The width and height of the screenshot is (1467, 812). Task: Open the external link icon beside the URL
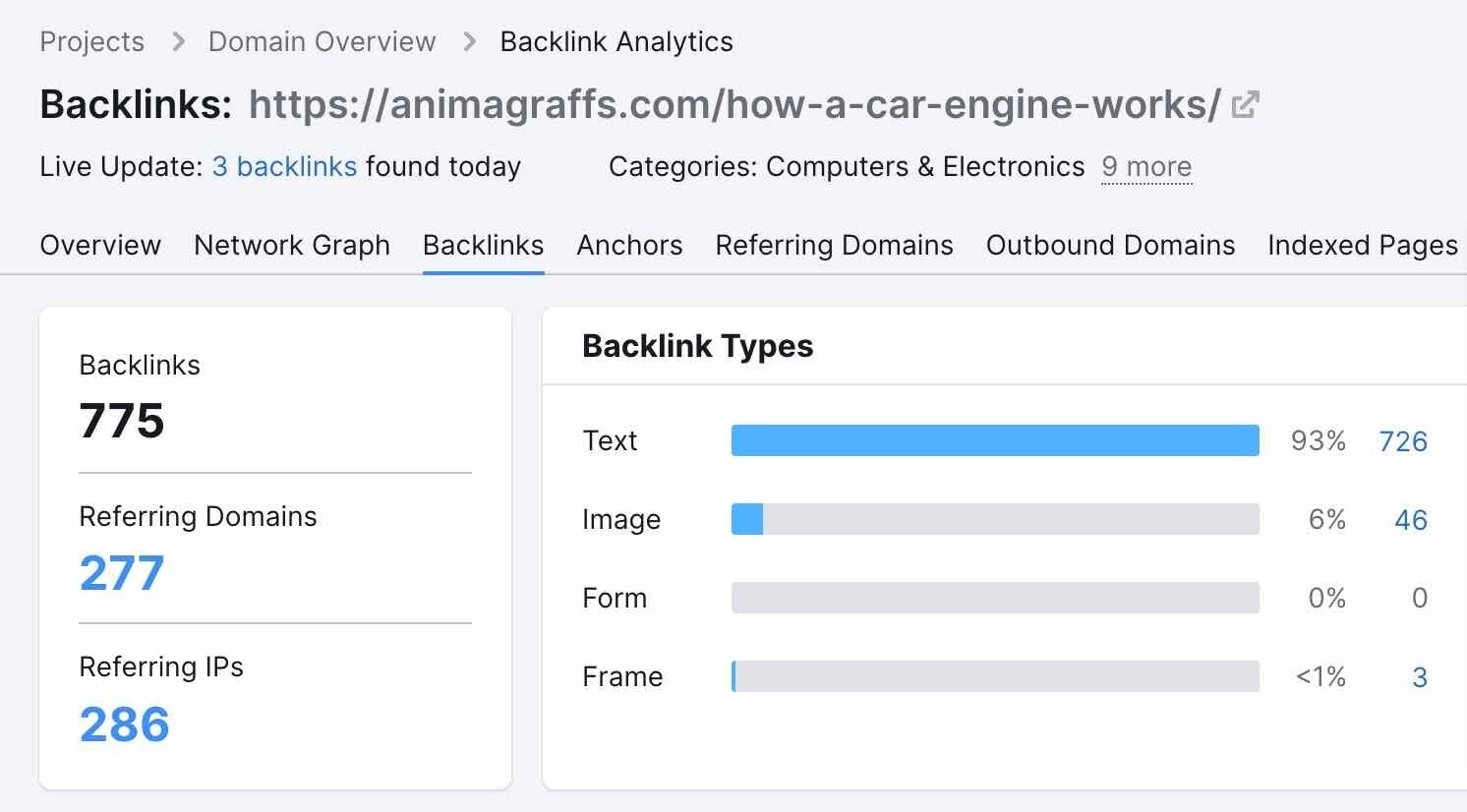click(x=1245, y=104)
